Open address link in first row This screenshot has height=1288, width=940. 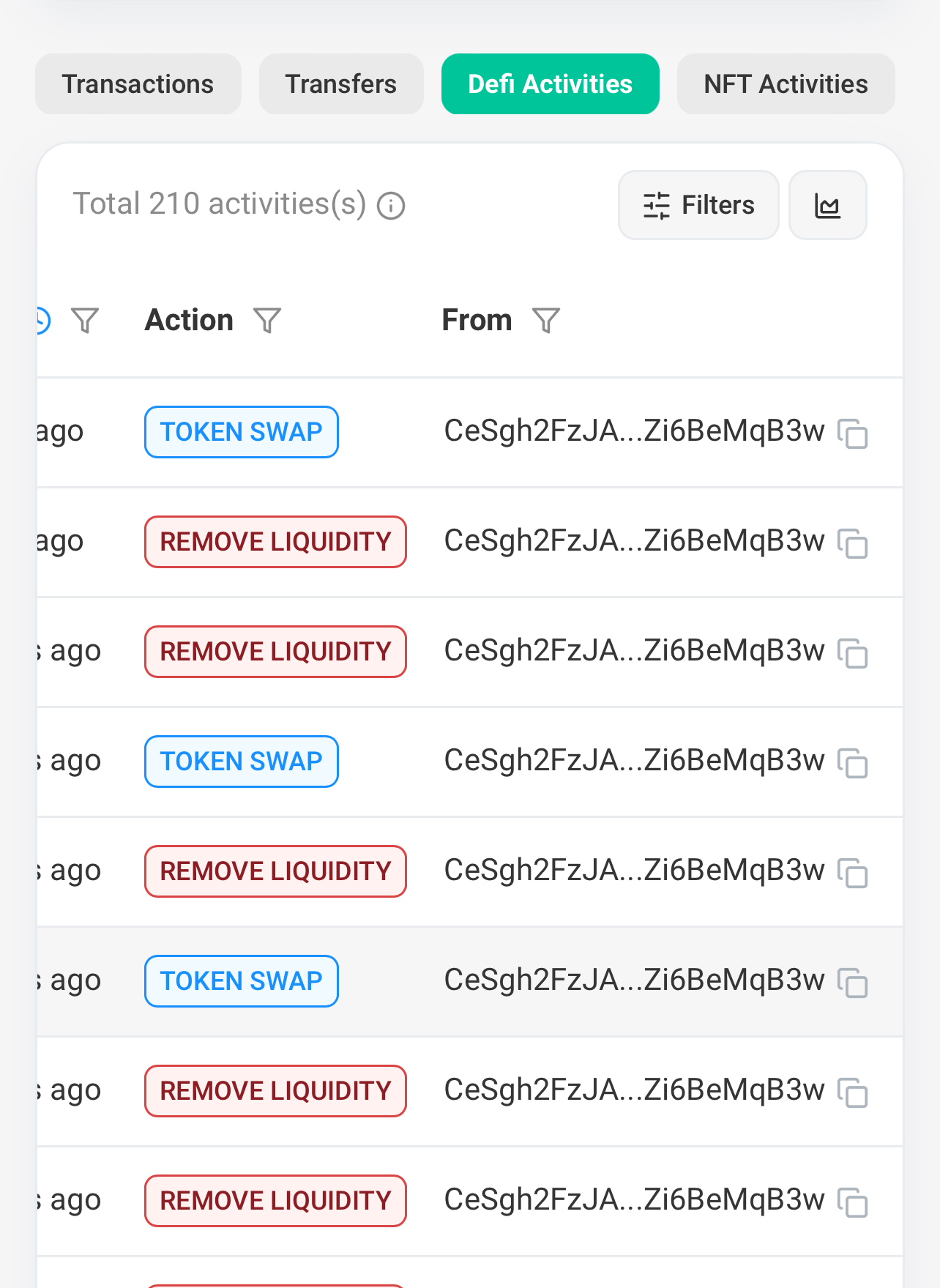[x=634, y=431]
